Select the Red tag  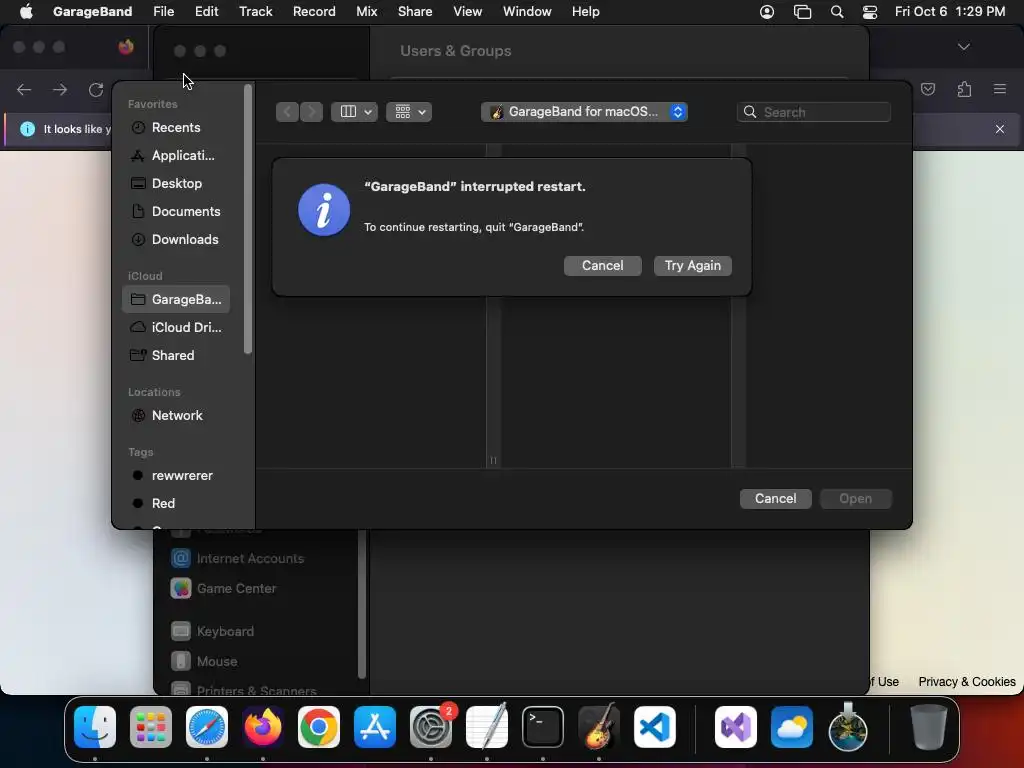click(175, 504)
